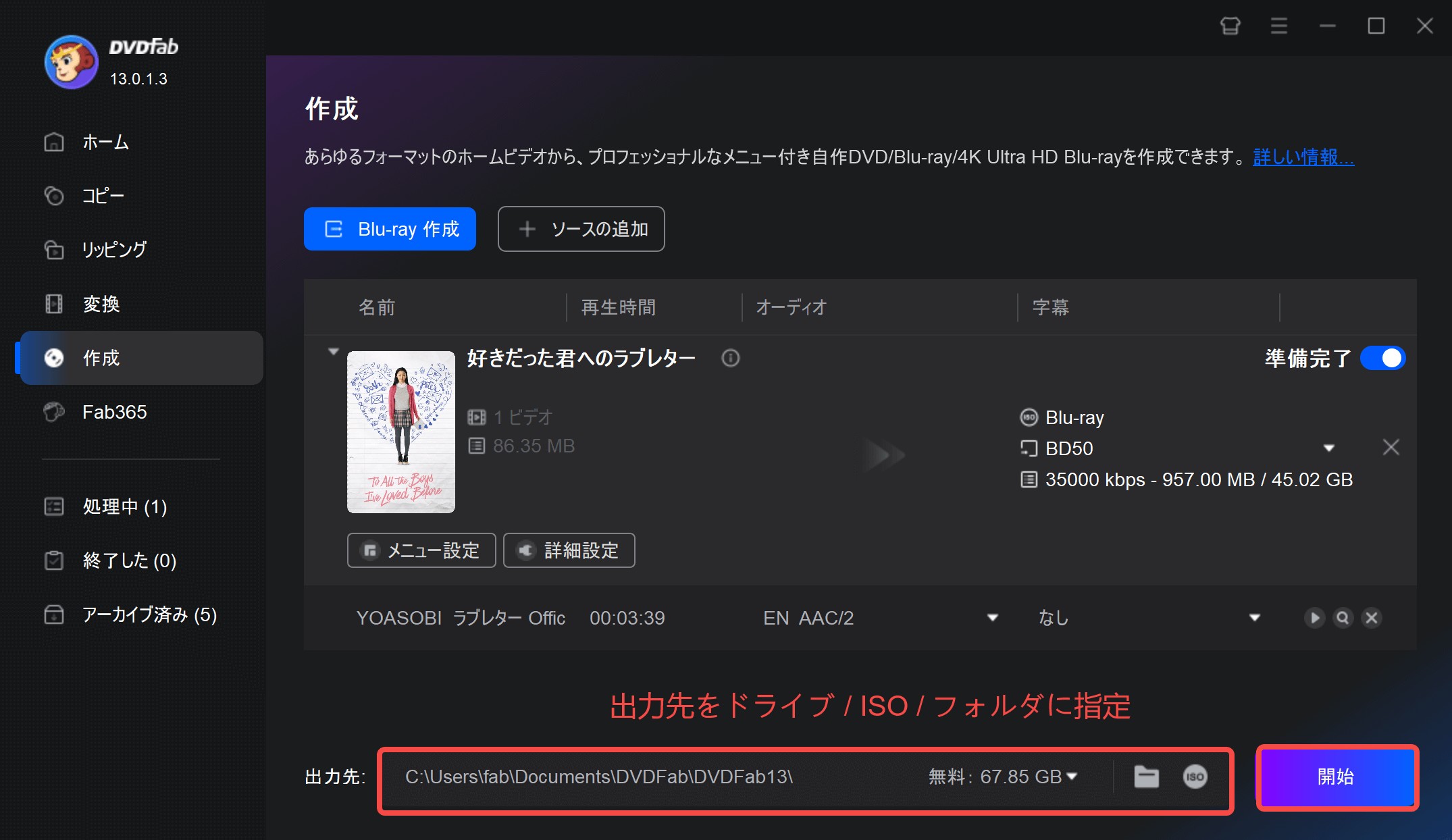Click the 00:03:39 duration value

tap(627, 618)
